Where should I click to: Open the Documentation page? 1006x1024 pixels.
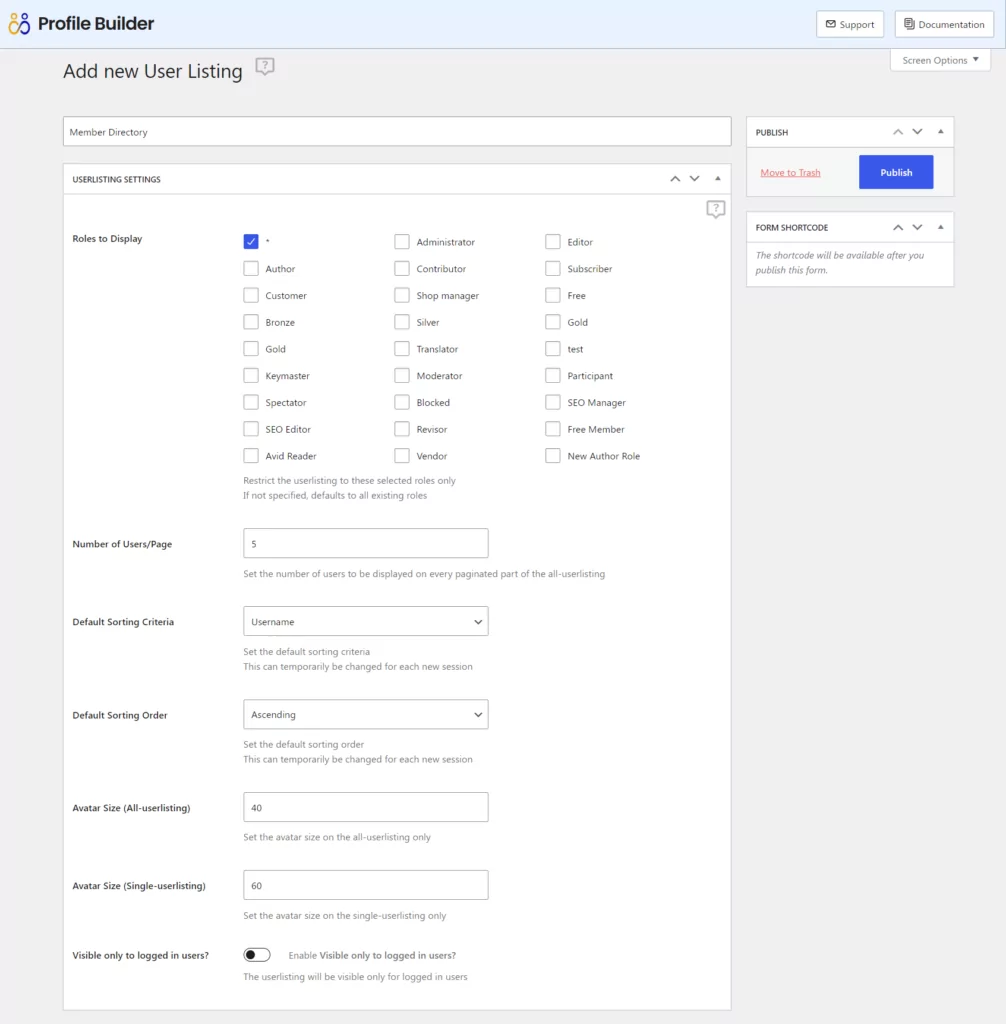click(944, 24)
